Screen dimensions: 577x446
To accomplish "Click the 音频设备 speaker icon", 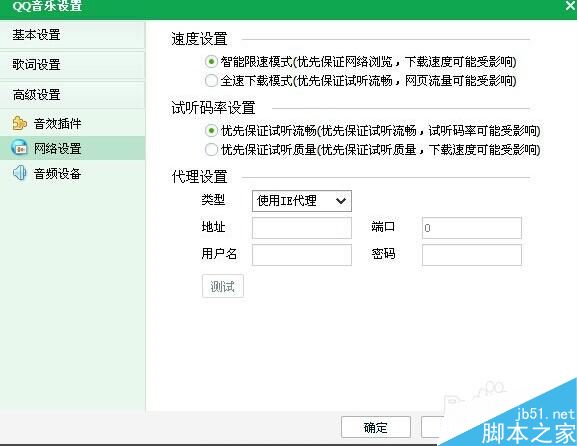I will click(x=19, y=173).
